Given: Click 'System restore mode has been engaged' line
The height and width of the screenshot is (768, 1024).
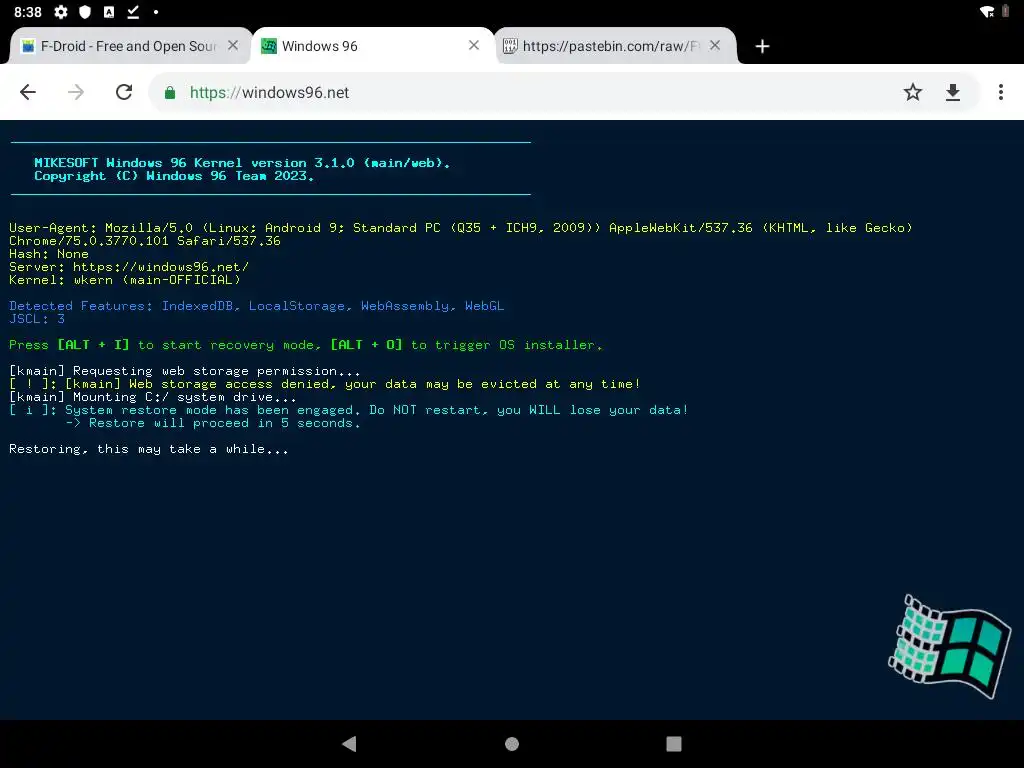Looking at the screenshot, I should click(x=349, y=410).
